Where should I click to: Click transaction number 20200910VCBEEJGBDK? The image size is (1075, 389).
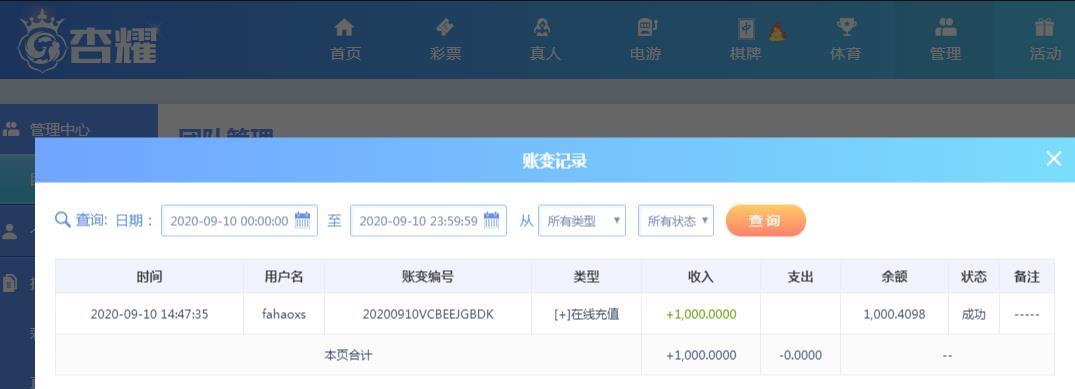tap(428, 314)
